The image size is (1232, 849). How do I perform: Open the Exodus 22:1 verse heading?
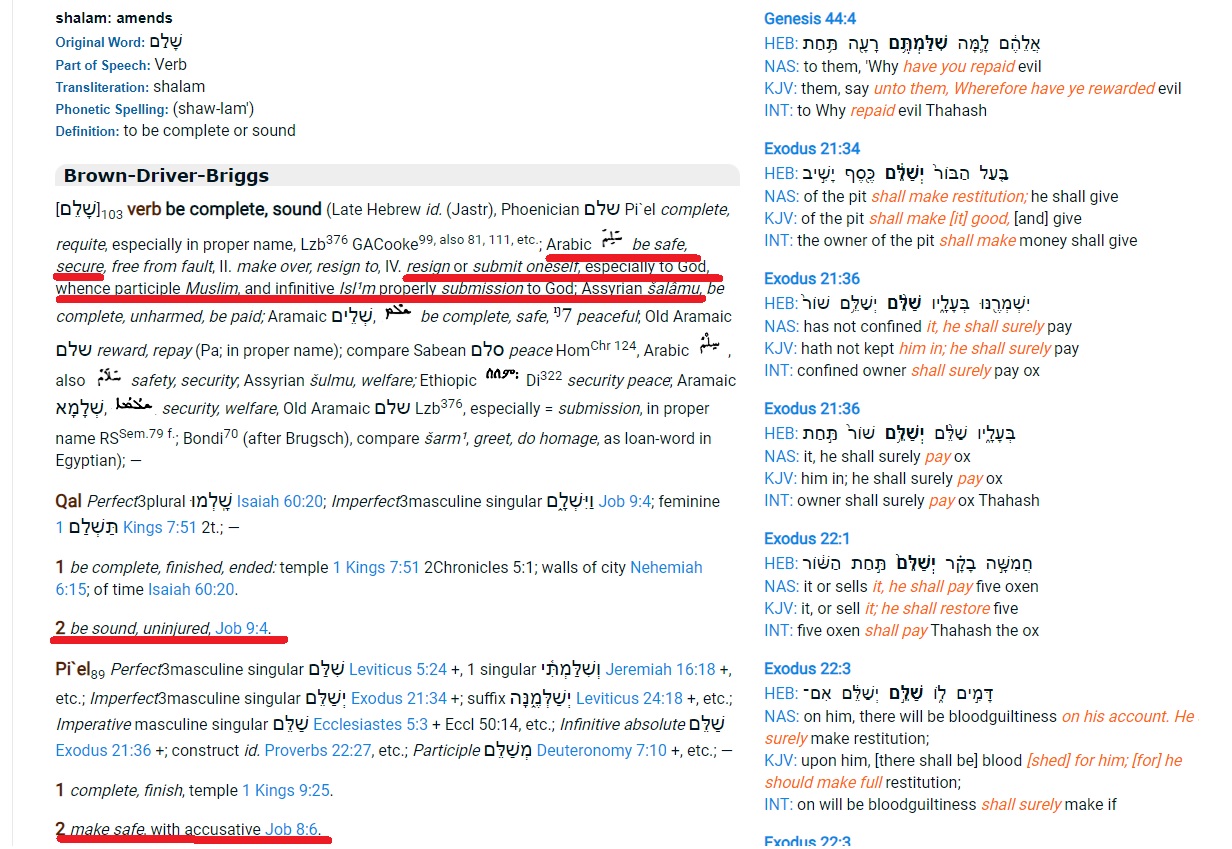(x=807, y=539)
